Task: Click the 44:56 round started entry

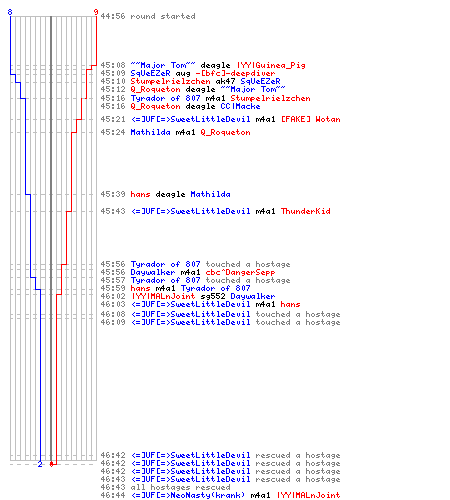Action: [148, 16]
